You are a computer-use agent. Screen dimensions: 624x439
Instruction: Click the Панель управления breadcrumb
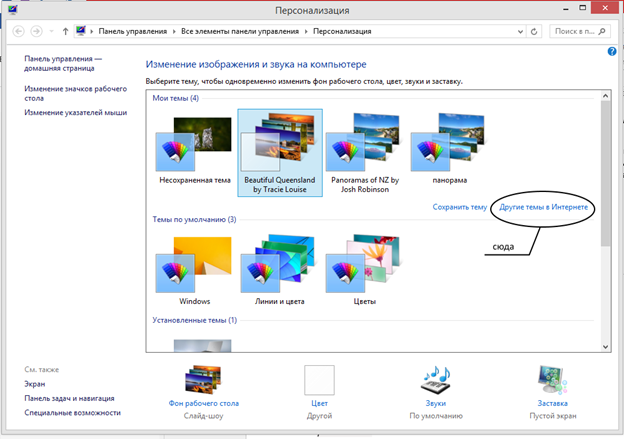tap(133, 31)
